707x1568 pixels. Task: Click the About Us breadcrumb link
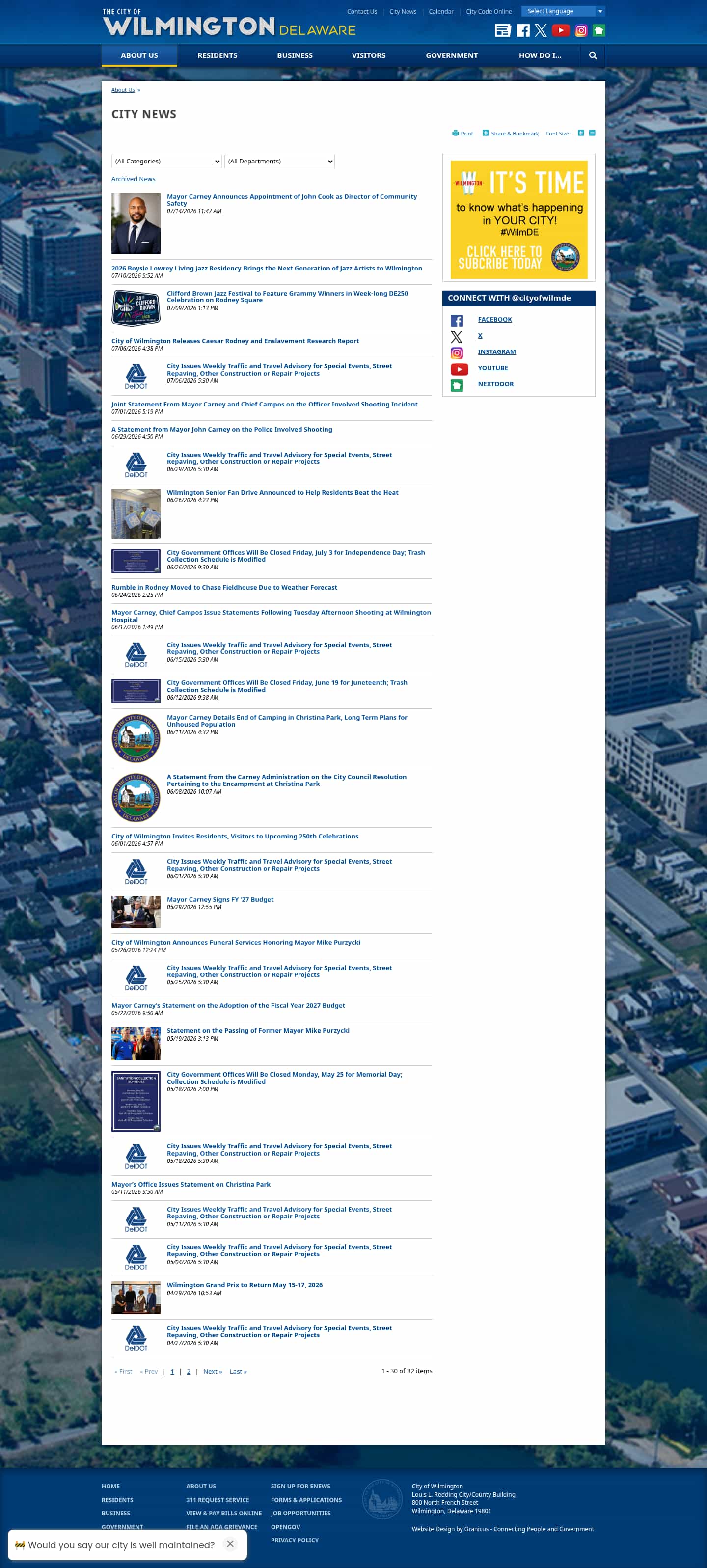click(x=123, y=90)
